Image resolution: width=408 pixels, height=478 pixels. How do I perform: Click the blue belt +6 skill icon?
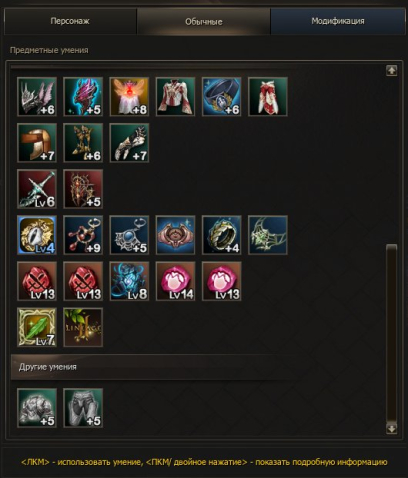point(221,97)
